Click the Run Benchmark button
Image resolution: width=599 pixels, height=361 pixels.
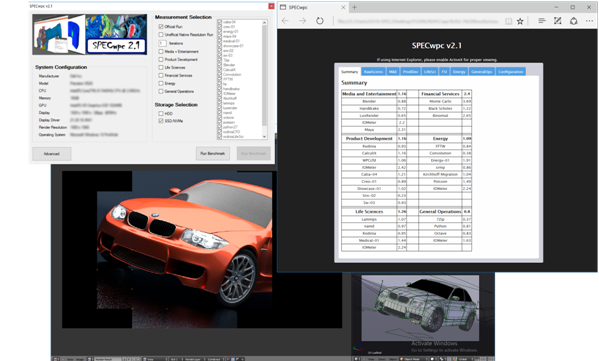pos(213,154)
